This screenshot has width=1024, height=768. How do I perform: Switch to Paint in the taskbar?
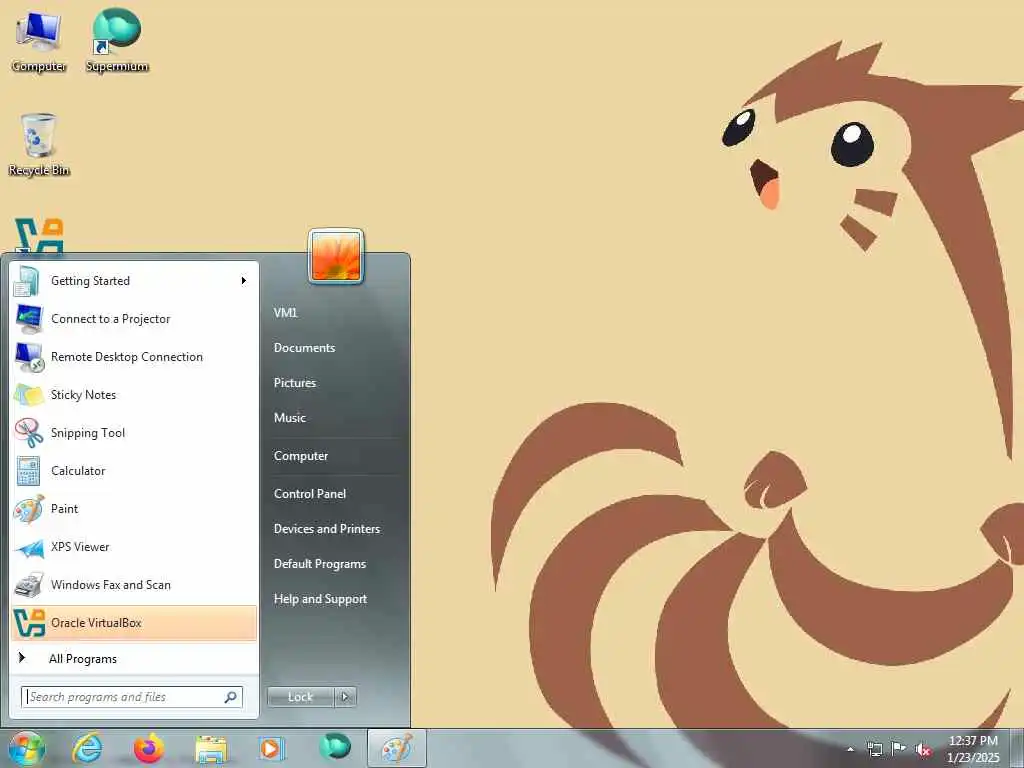(397, 748)
